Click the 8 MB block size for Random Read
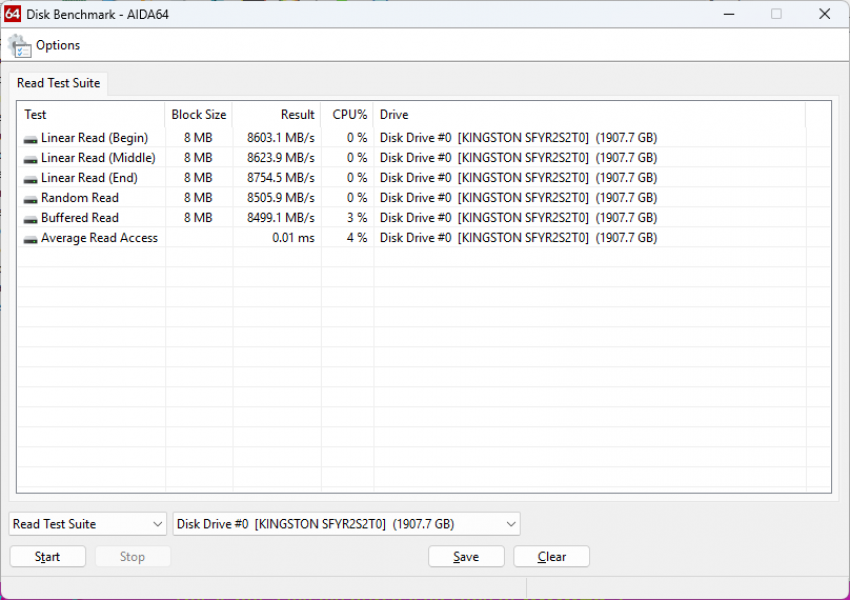Screen dimensions: 850x600 click(198, 198)
